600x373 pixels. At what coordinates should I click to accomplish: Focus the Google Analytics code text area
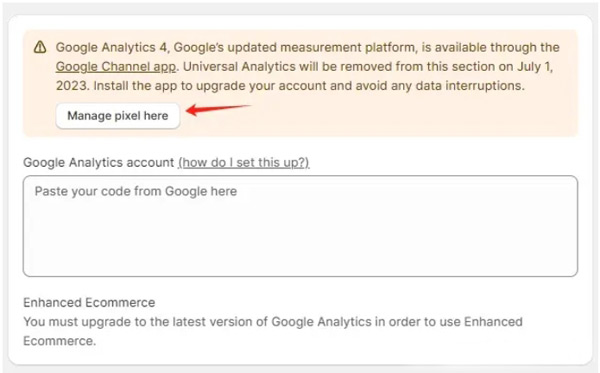pyautogui.click(x=300, y=226)
